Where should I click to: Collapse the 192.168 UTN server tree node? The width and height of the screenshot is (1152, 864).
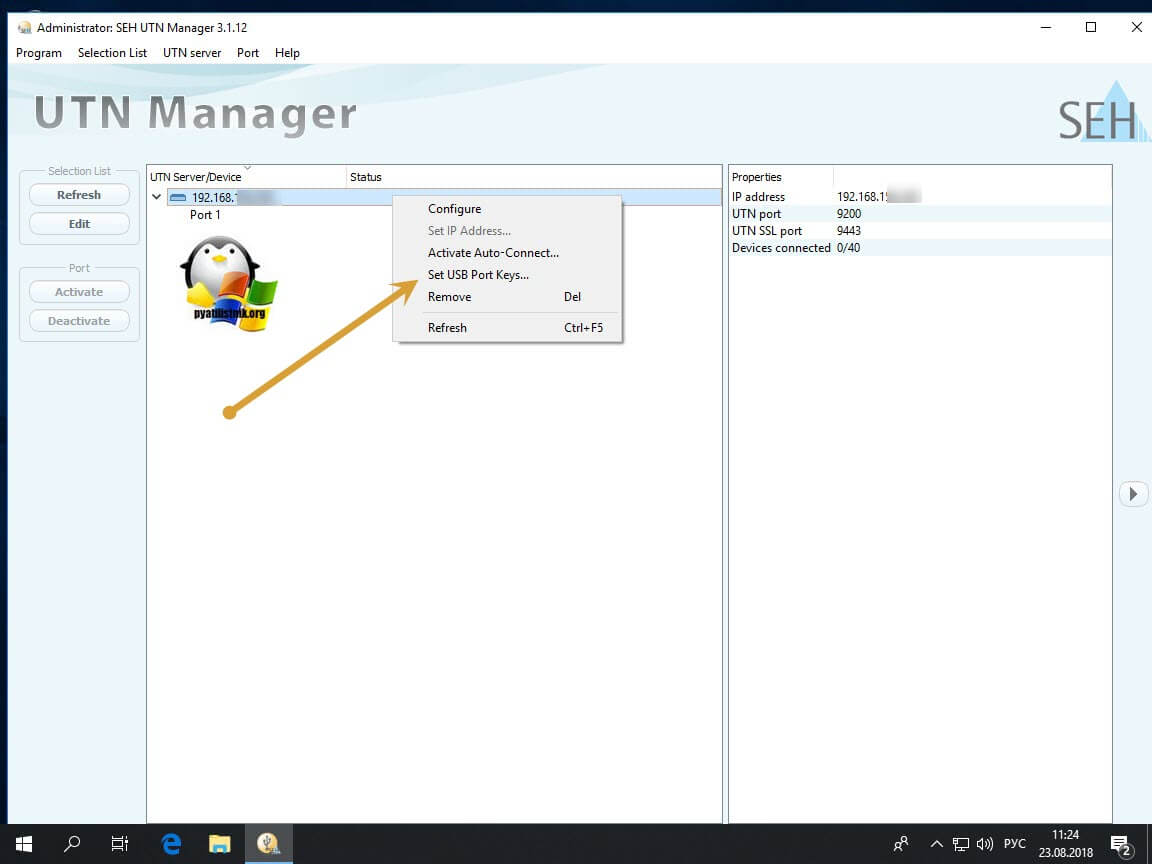point(156,197)
